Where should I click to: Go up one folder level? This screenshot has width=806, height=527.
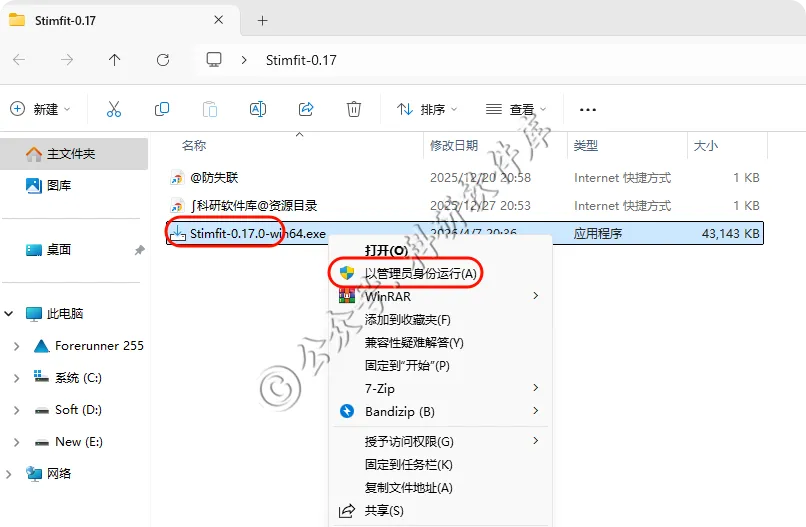[115, 60]
